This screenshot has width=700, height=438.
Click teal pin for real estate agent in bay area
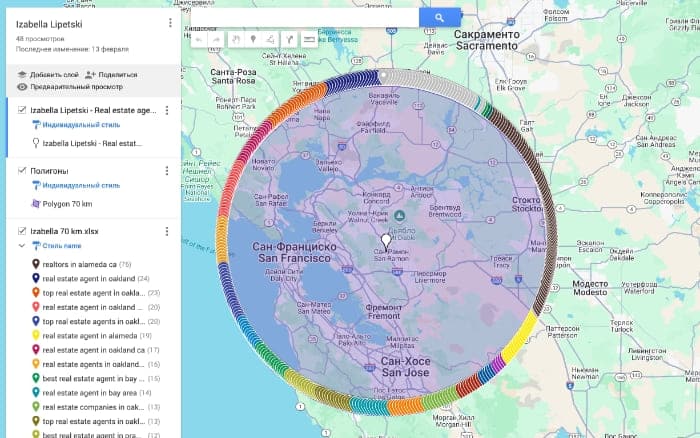(x=36, y=392)
